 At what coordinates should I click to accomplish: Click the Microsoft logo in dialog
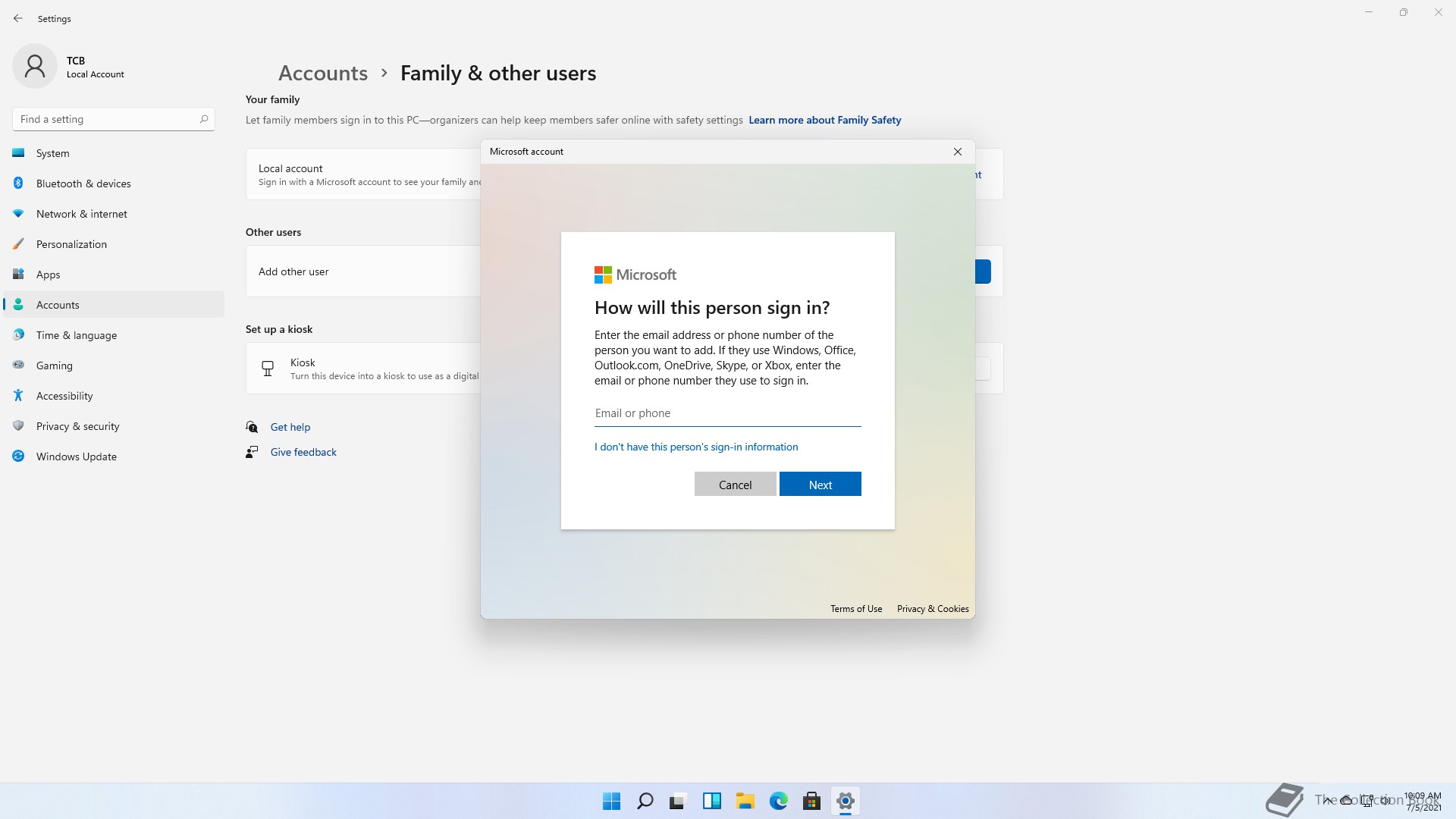635,275
